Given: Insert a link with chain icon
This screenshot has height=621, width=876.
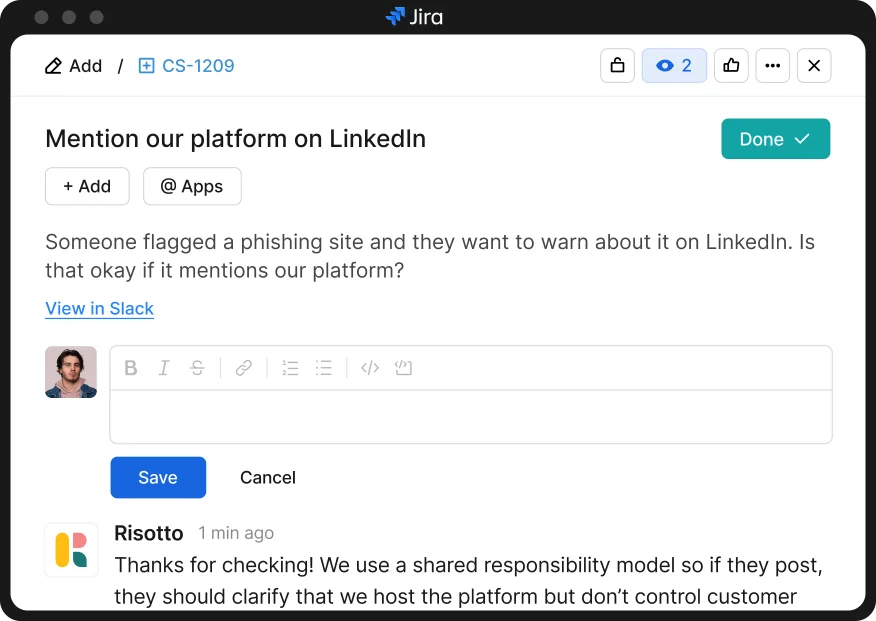Looking at the screenshot, I should pos(244,368).
